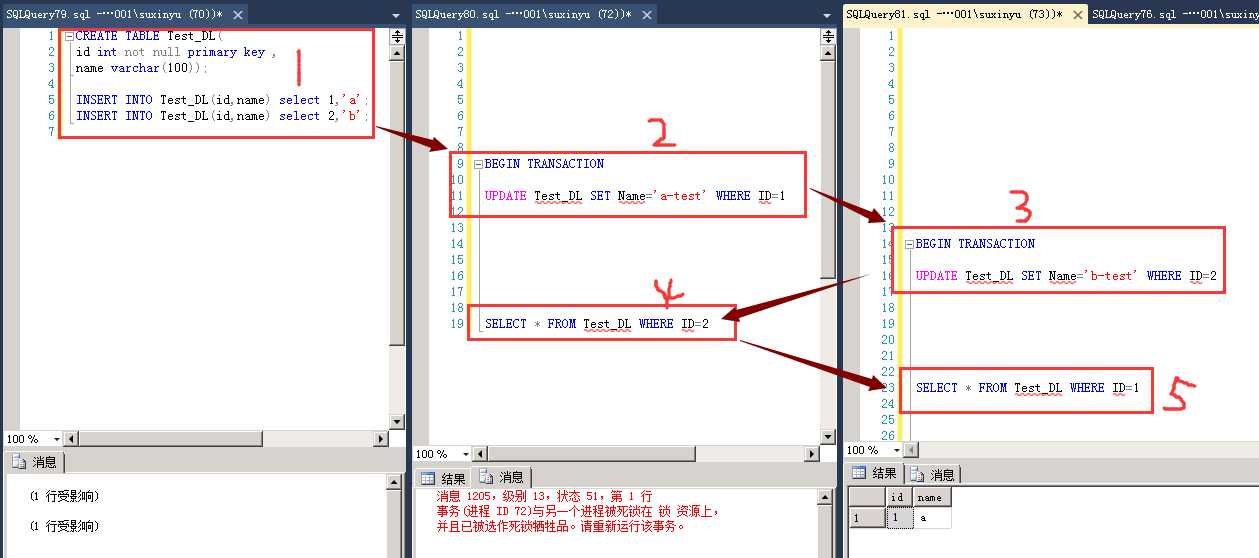Click scroll-left arrow in SQLQuery79 horizontal scrollbar
This screenshot has width=1259, height=558.
coord(72,439)
